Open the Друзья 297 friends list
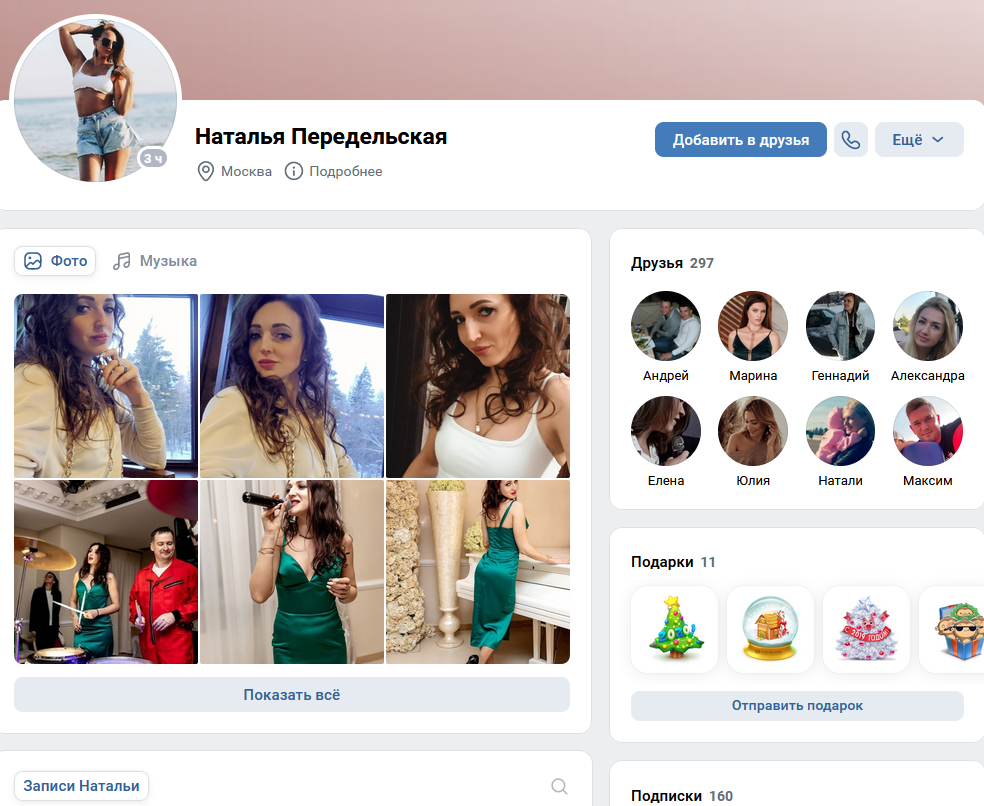 [x=672, y=263]
